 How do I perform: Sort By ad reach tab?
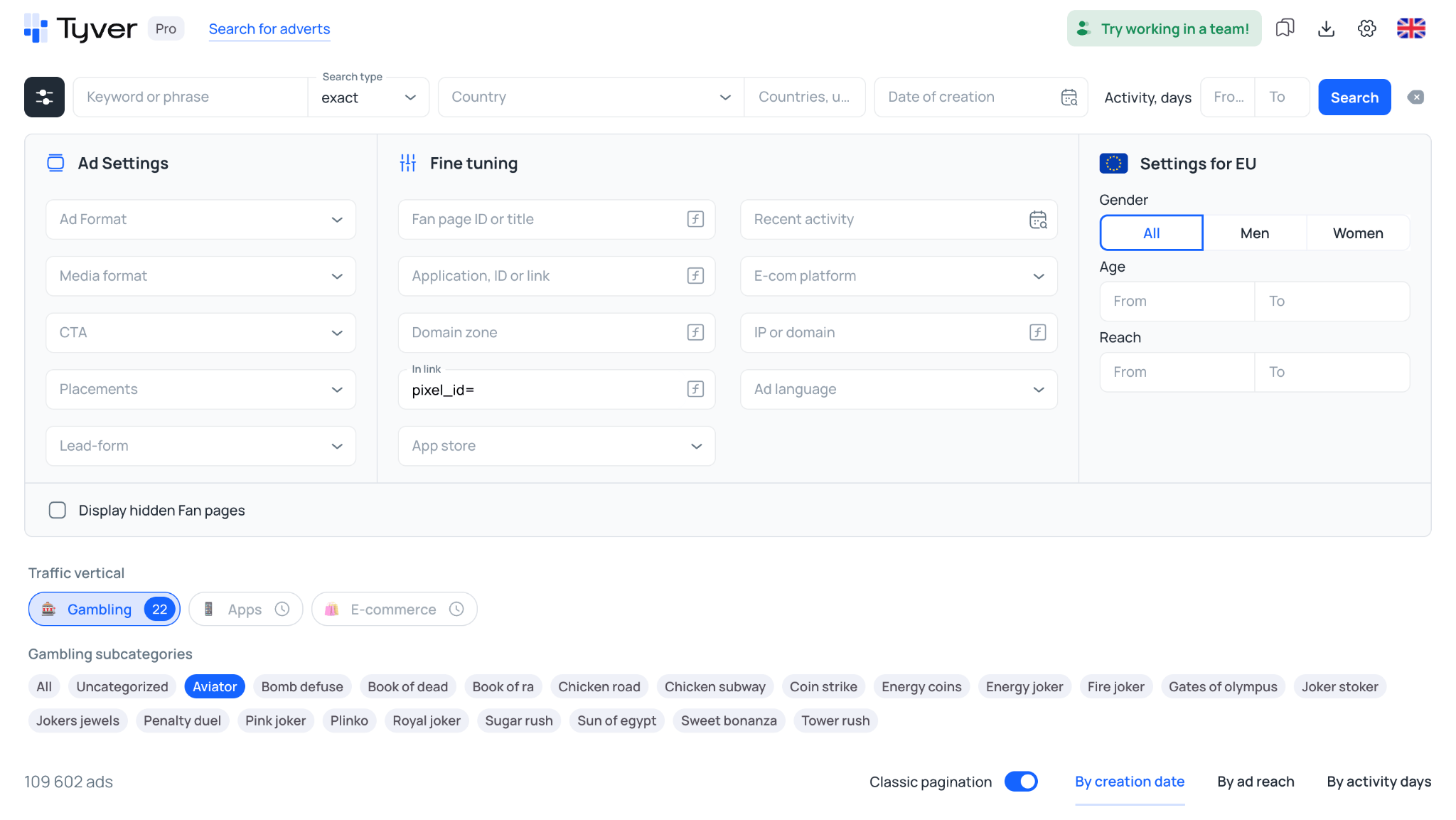click(1256, 782)
